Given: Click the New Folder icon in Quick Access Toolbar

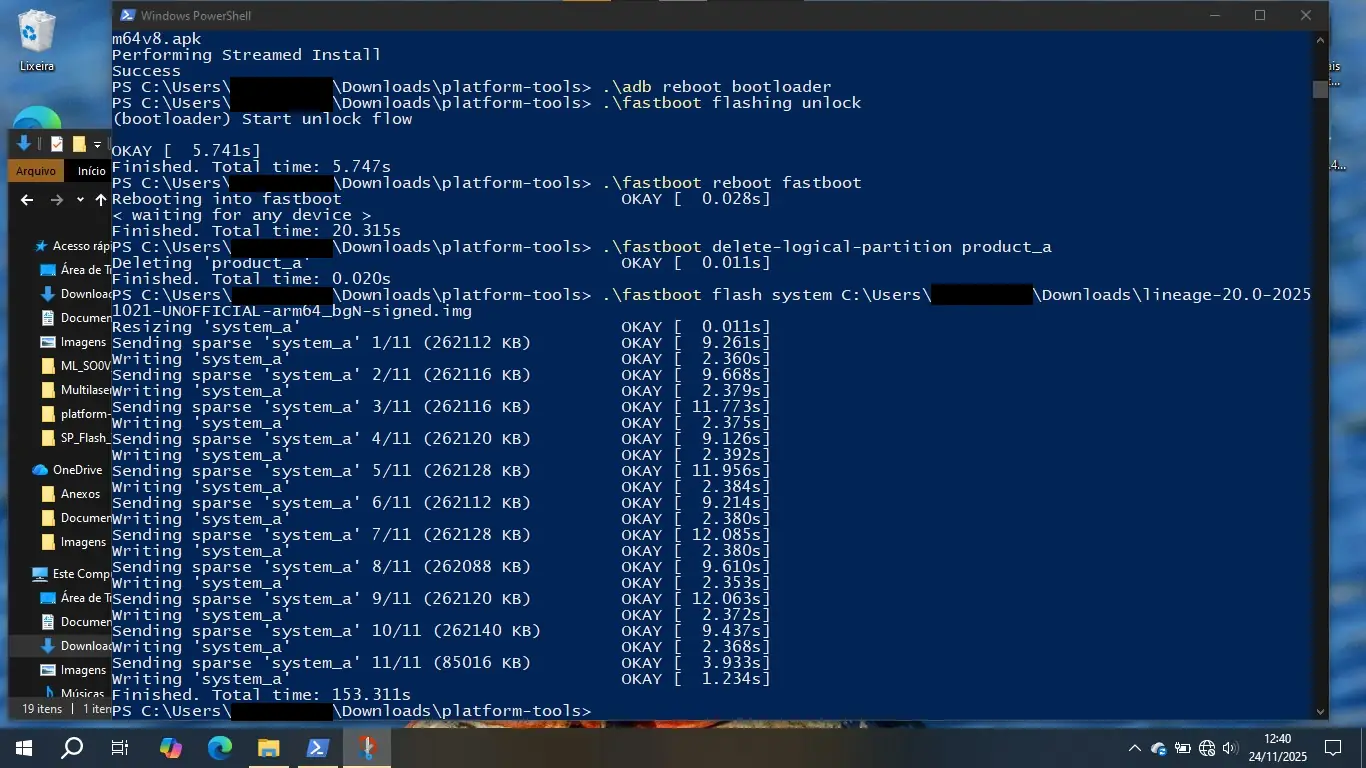Looking at the screenshot, I should (x=78, y=144).
